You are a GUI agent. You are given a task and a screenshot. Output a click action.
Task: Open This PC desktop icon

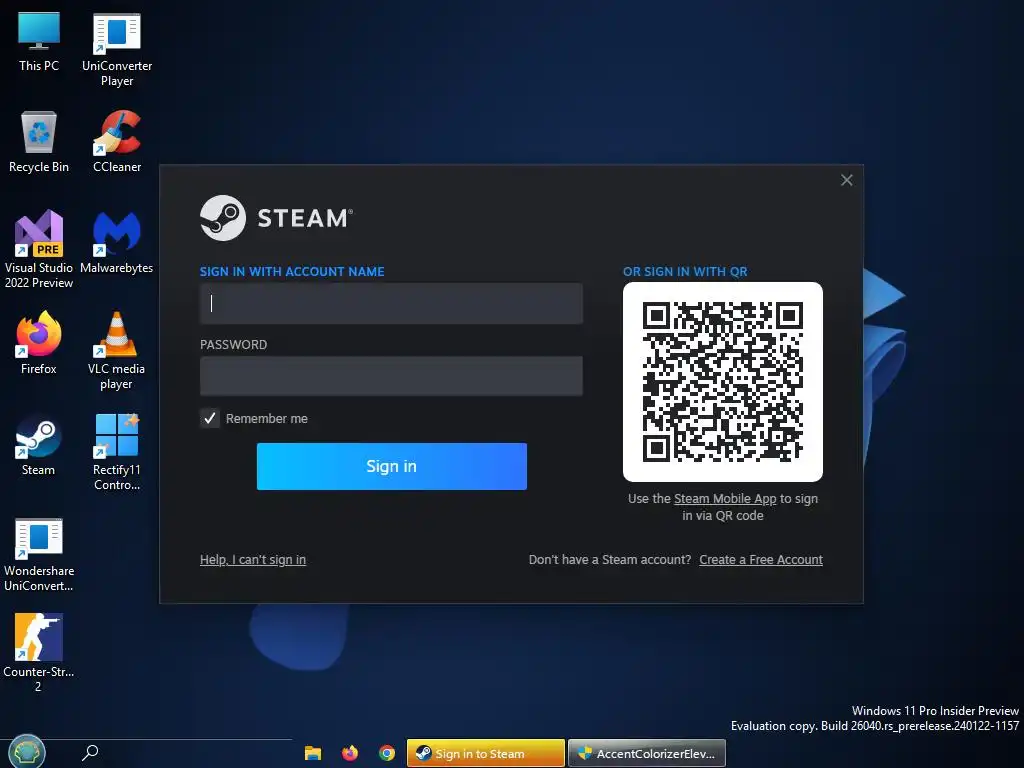pos(39,42)
